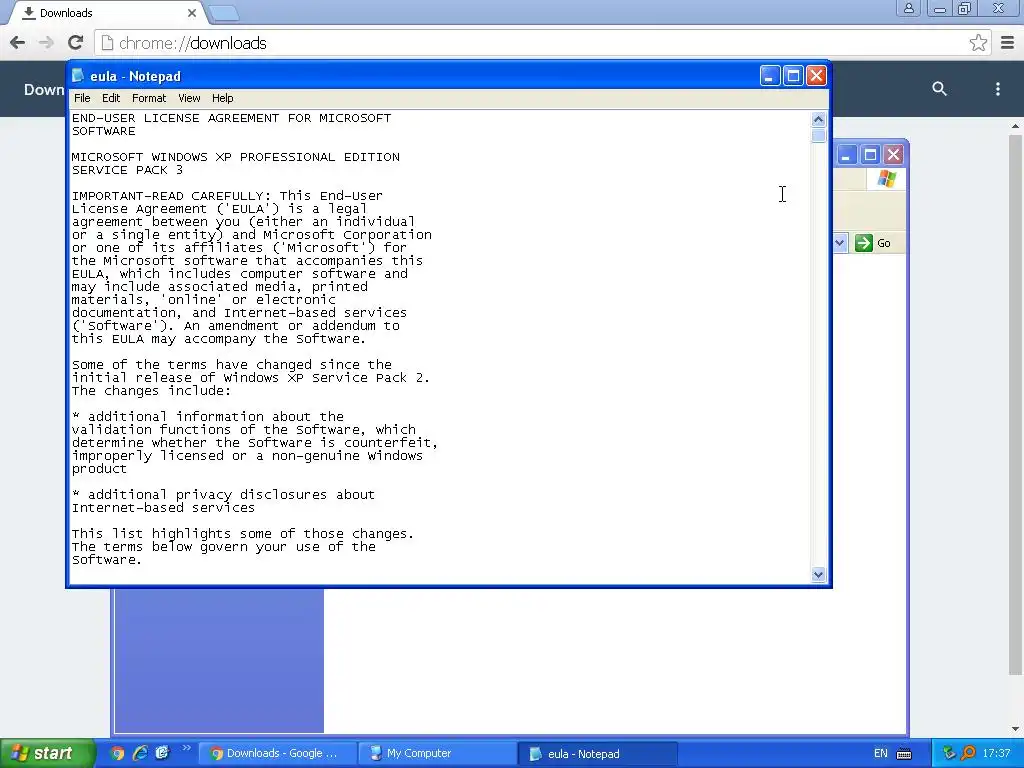This screenshot has width=1024, height=768.
Task: Open the Chrome hamburger menu
Action: click(x=1008, y=43)
